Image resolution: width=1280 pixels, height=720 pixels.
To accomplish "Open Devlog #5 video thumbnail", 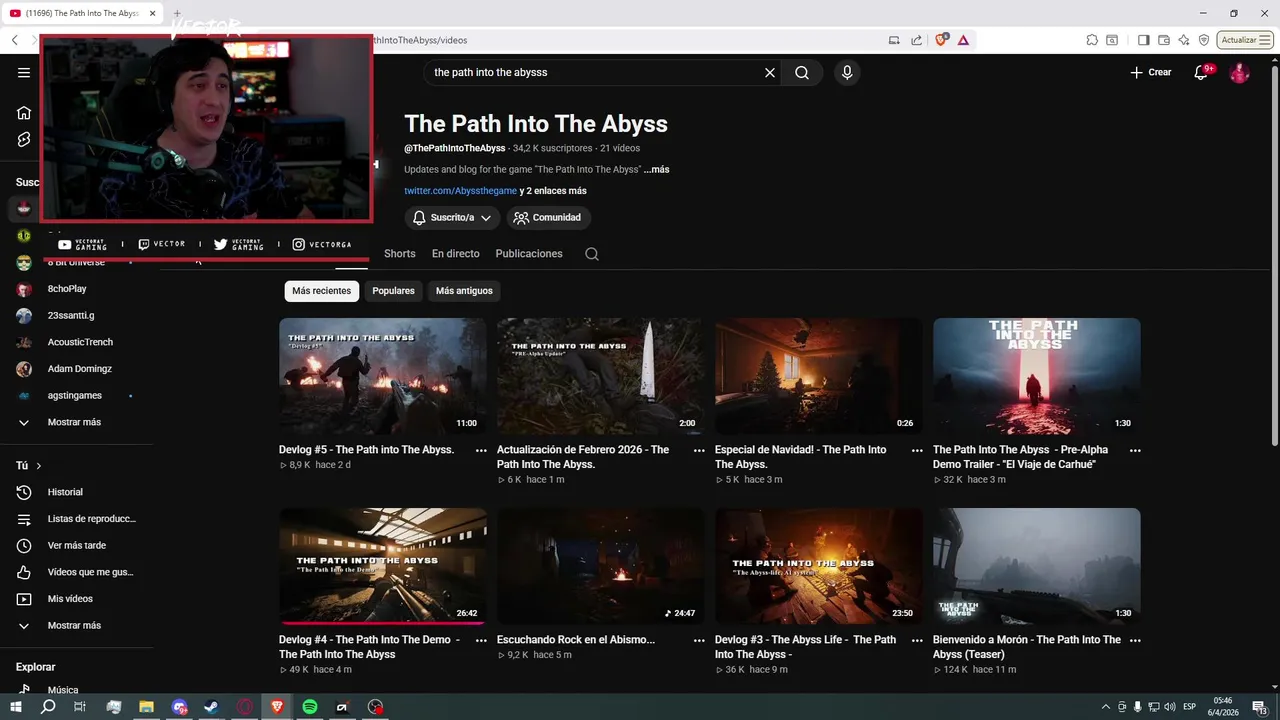I will pos(383,376).
